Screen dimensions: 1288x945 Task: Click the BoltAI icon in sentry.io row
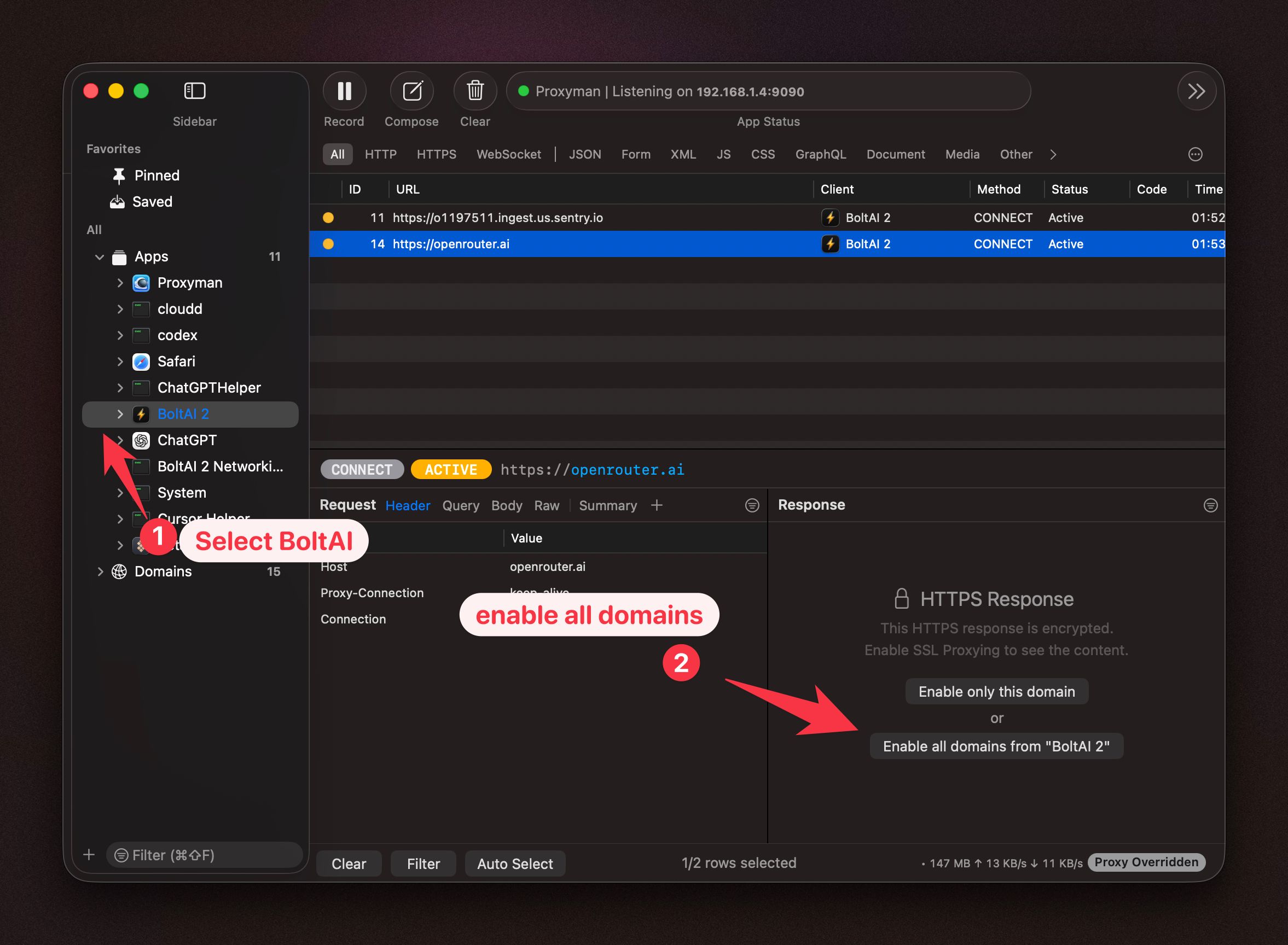tap(830, 218)
